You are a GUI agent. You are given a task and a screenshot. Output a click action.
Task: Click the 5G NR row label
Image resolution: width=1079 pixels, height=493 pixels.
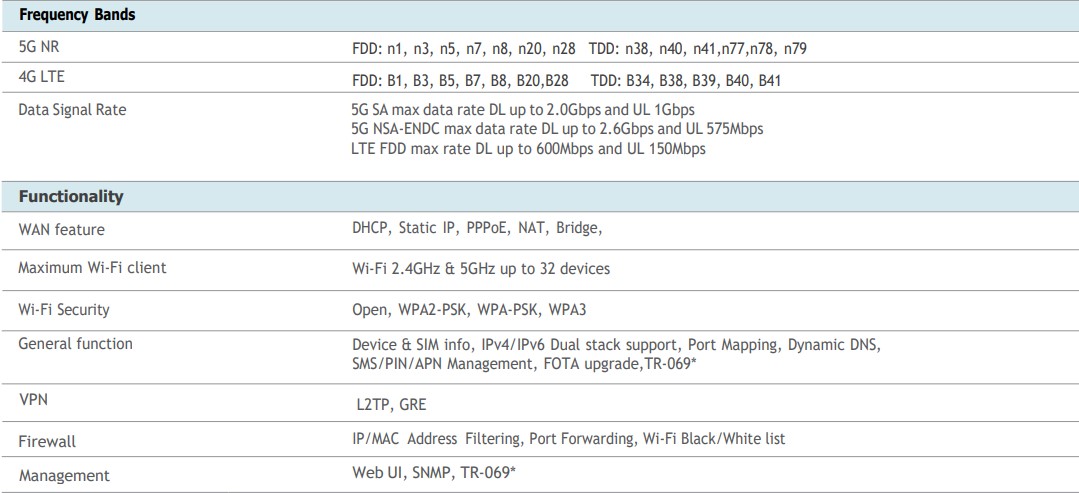pyautogui.click(x=39, y=47)
